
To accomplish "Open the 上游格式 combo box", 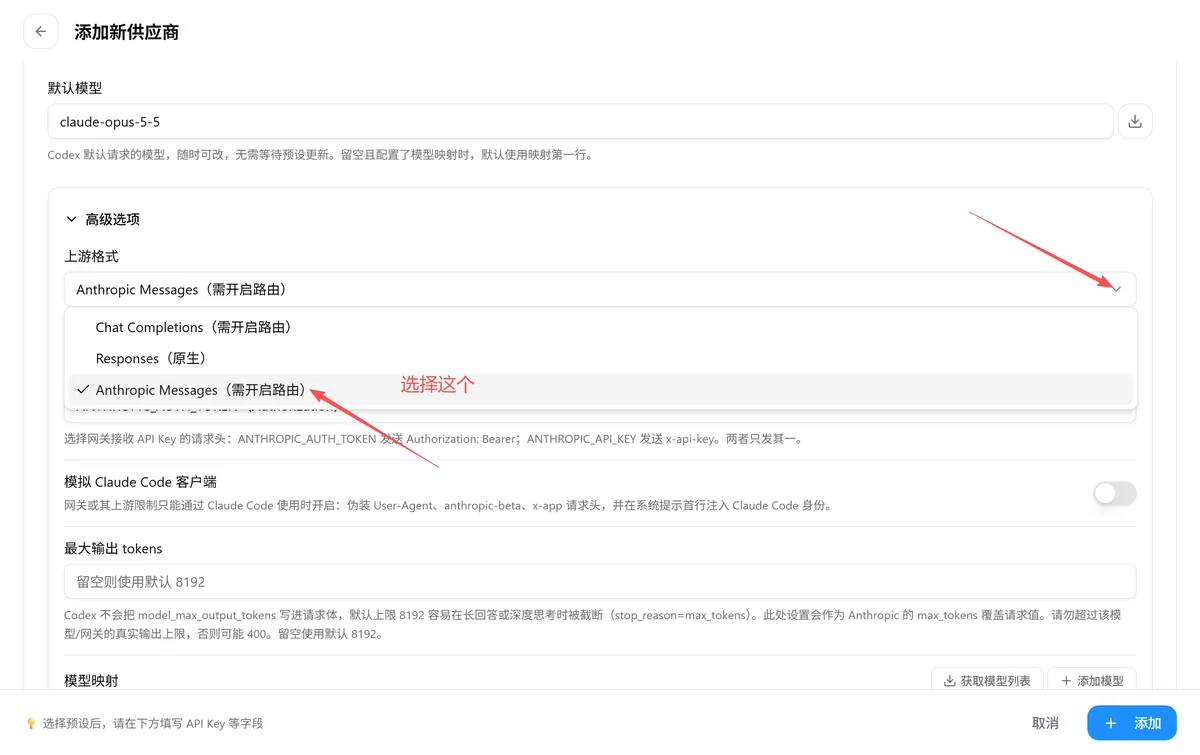I will coord(600,290).
